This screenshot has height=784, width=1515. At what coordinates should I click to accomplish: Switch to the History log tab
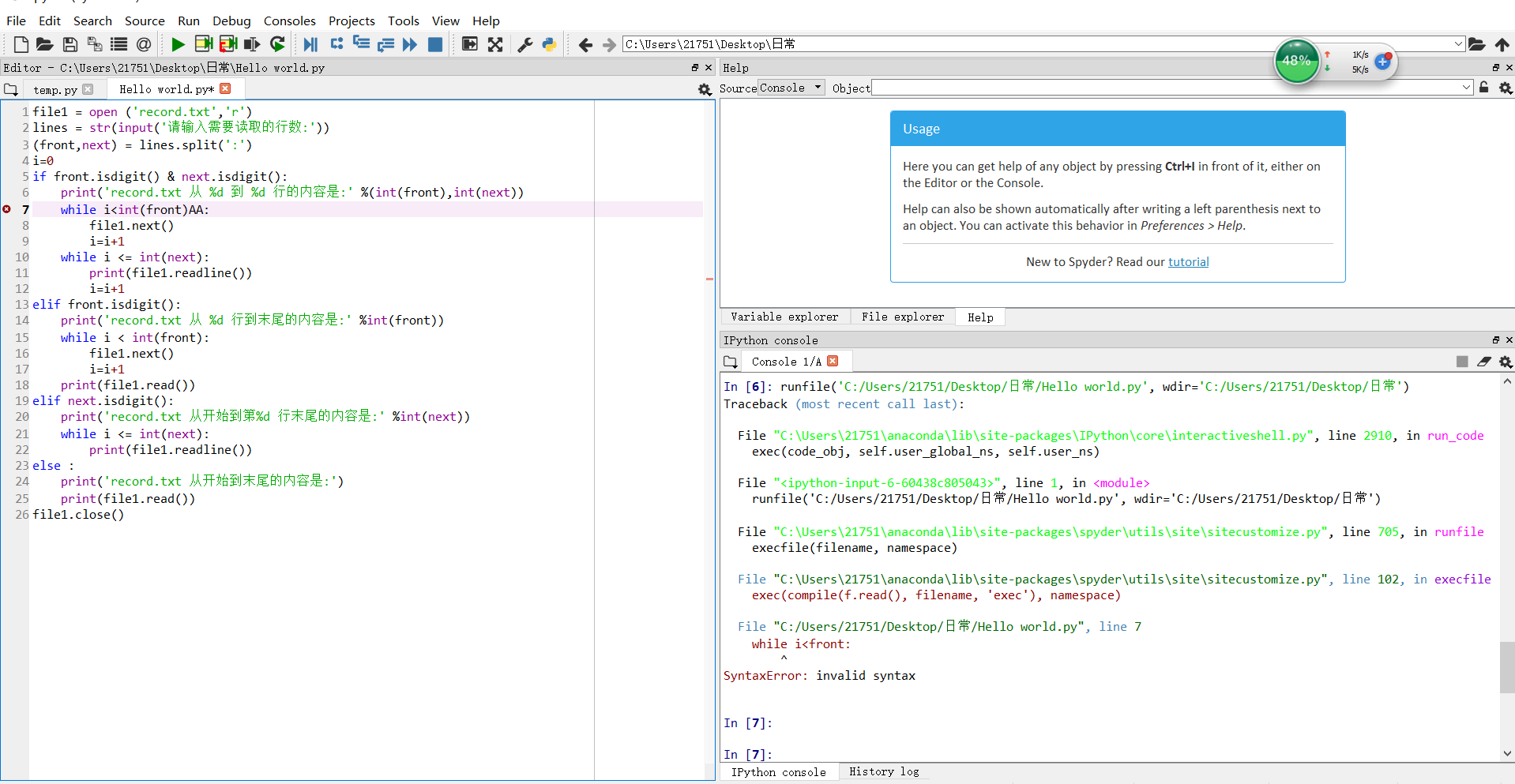[x=884, y=771]
